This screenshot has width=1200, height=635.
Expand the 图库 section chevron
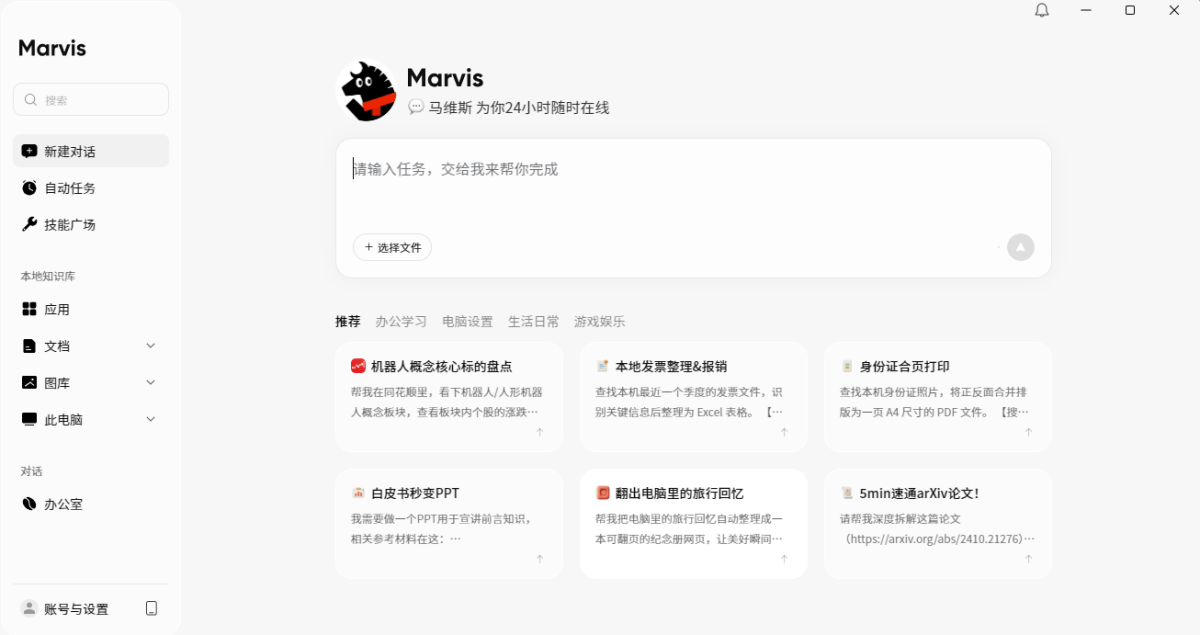pyautogui.click(x=151, y=382)
